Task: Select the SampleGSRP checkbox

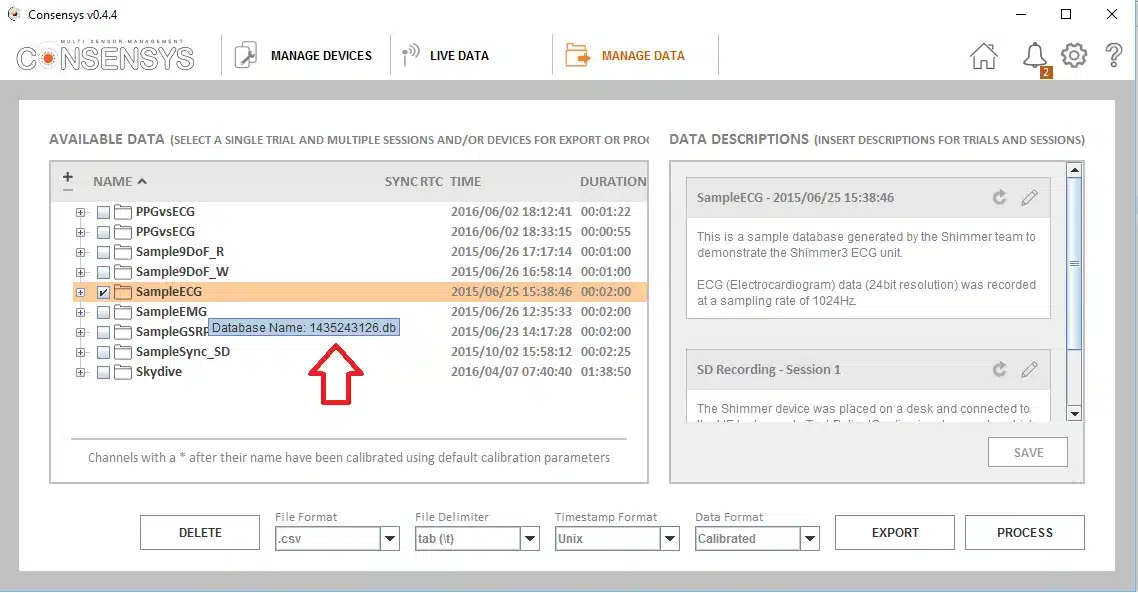Action: pos(103,332)
